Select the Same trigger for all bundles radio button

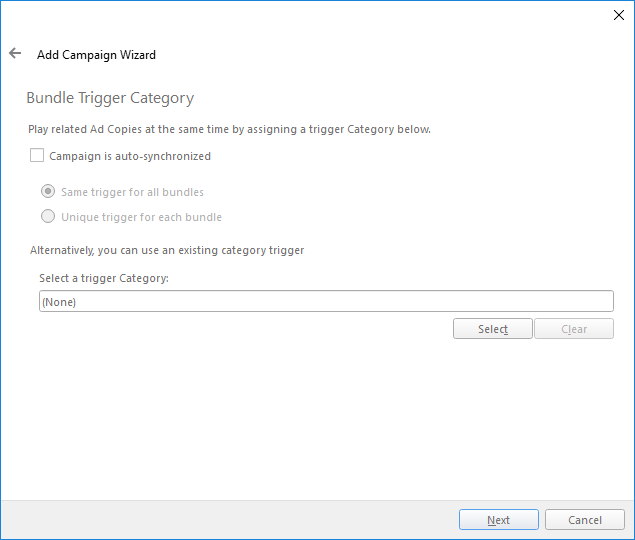click(x=48, y=191)
